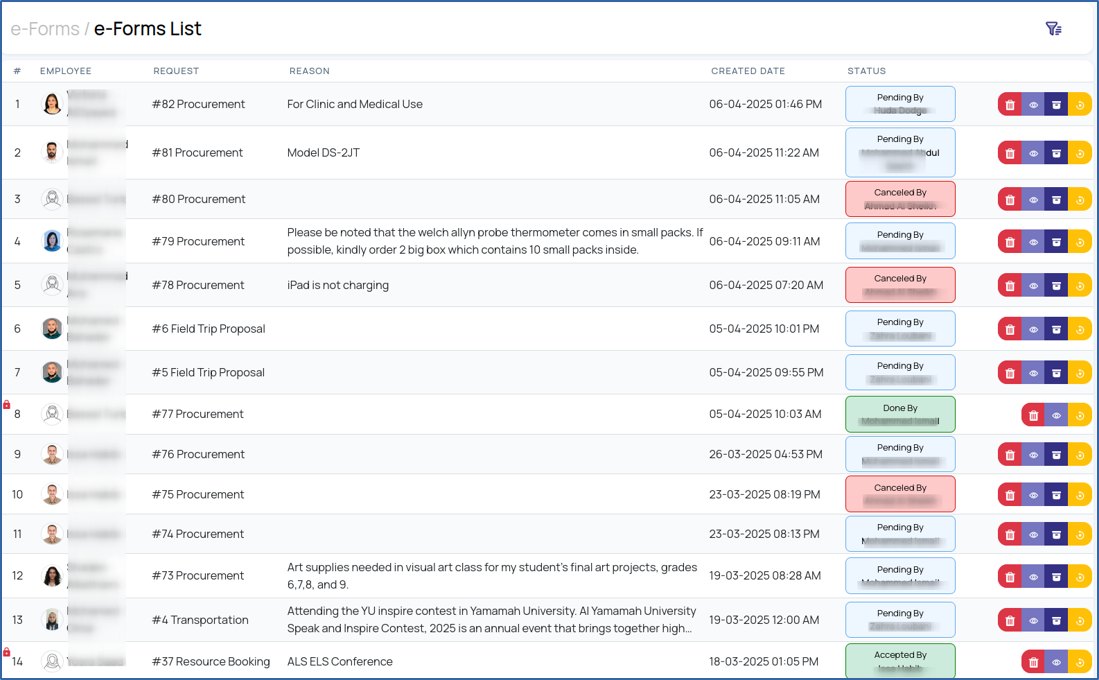This screenshot has width=1099, height=680.
Task: Delete the #6 Field Trip Proposal
Action: pyautogui.click(x=1010, y=329)
